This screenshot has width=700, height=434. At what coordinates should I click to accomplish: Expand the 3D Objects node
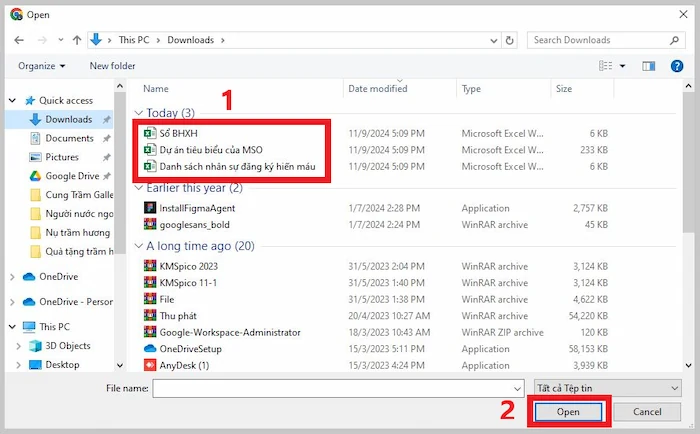pyautogui.click(x=18, y=346)
